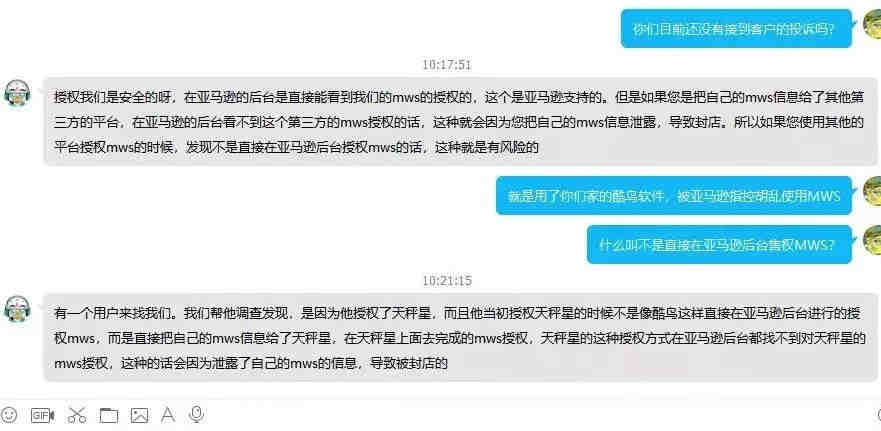Start voice input with microphone icon

click(x=196, y=415)
